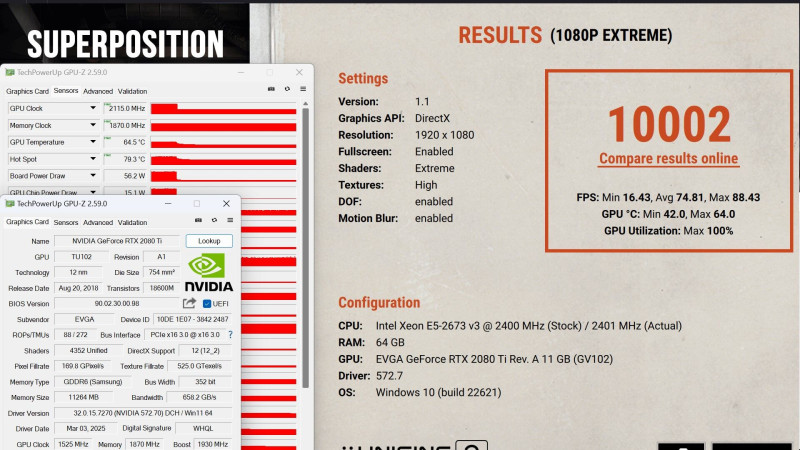Click the Driver Version 32.0.15.7270 field
This screenshot has height=450, width=800.
point(143,413)
